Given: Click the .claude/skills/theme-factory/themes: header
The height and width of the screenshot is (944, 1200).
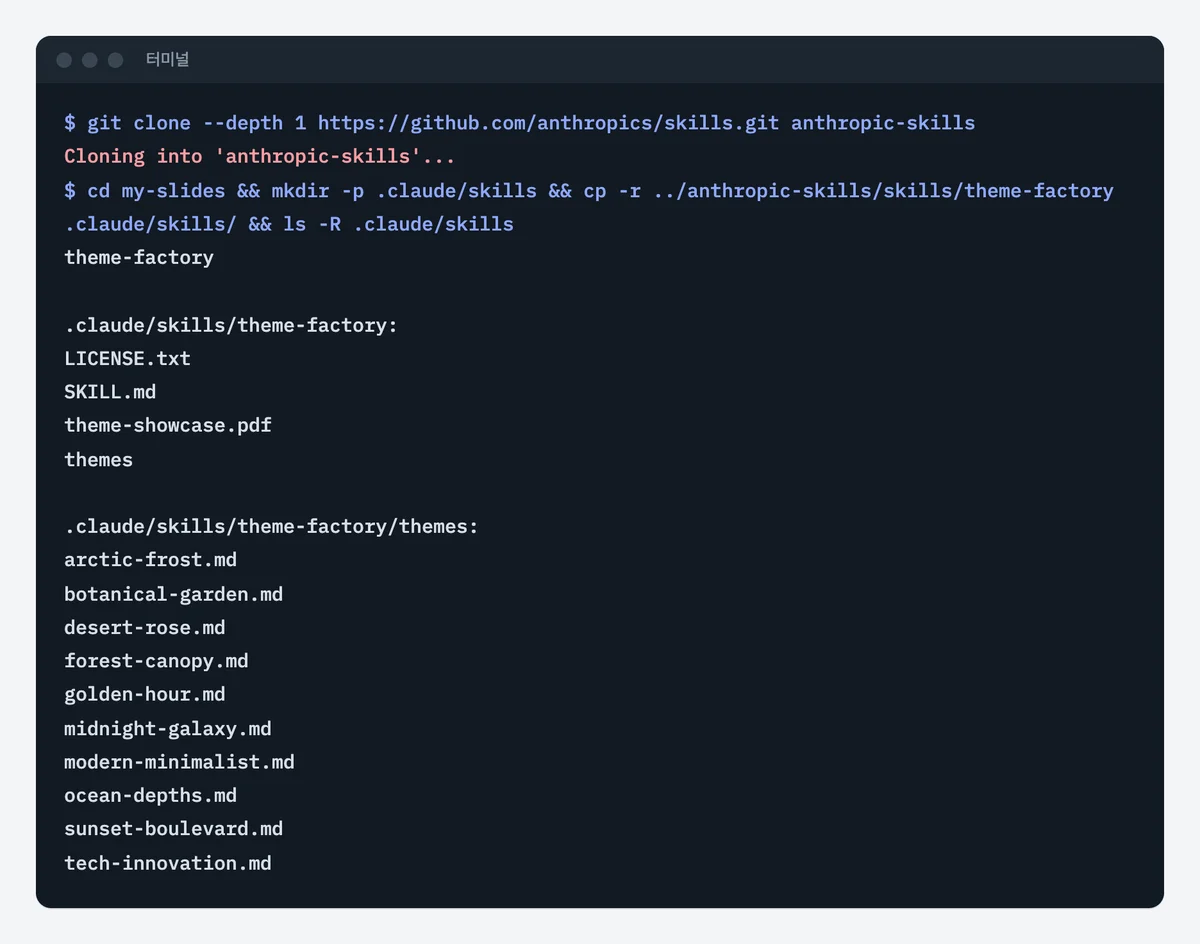Looking at the screenshot, I should pyautogui.click(x=272, y=526).
